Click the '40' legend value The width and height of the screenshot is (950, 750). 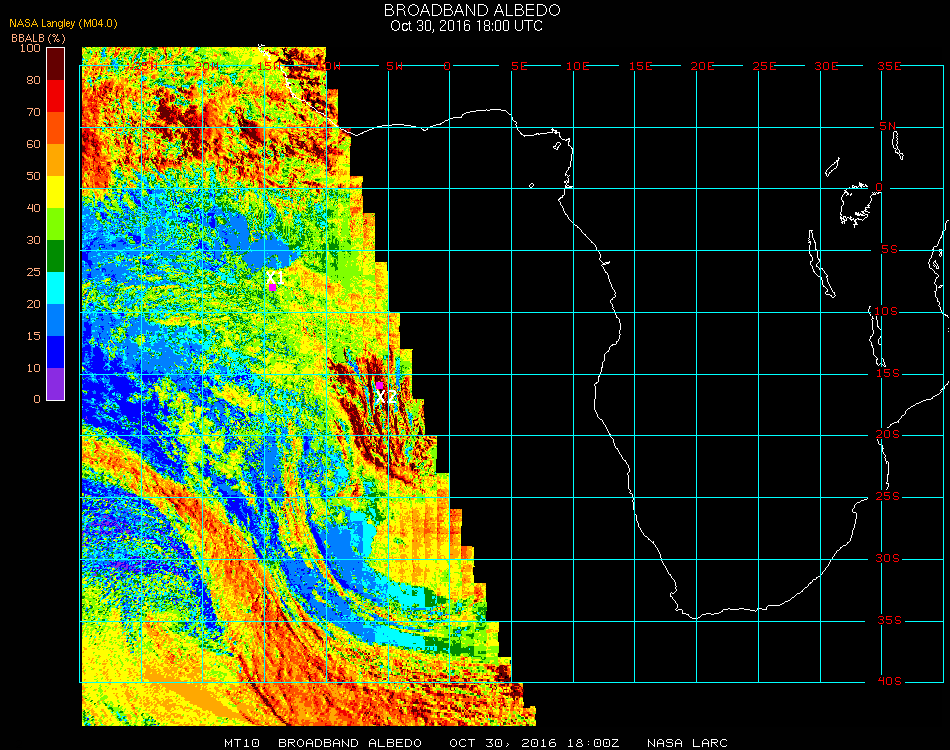(x=33, y=208)
